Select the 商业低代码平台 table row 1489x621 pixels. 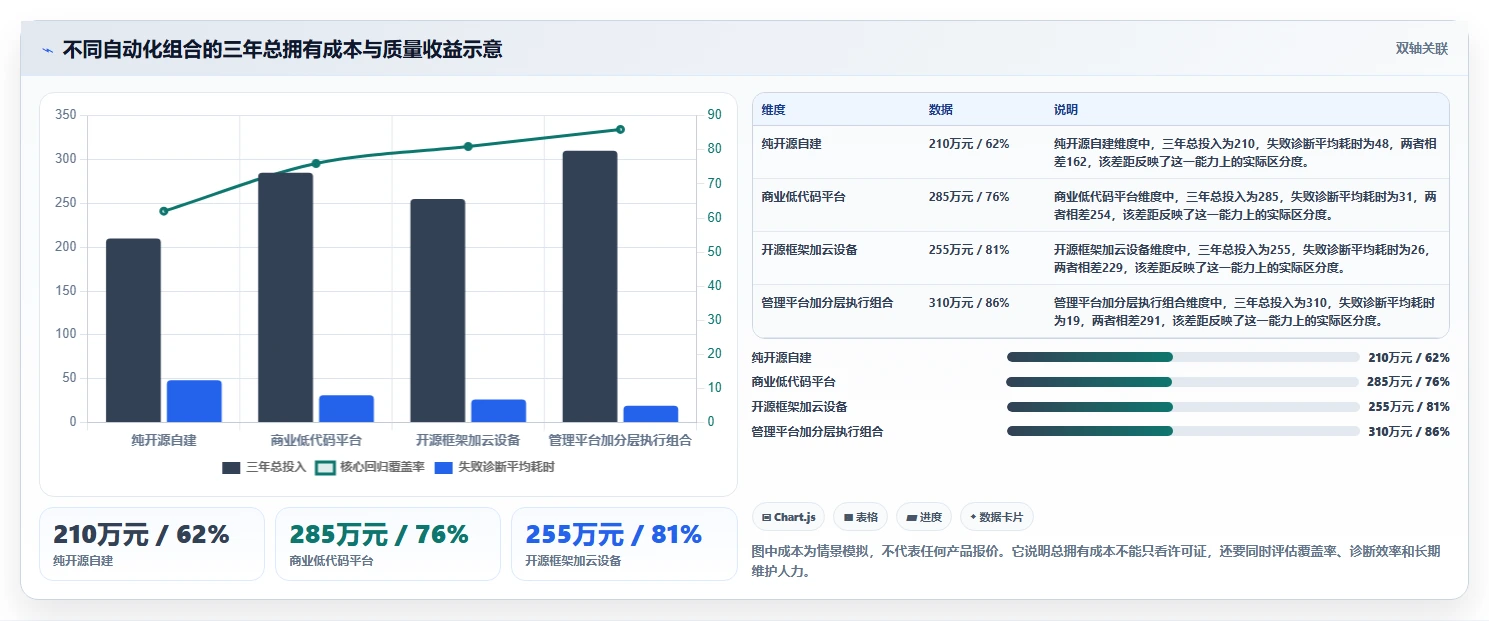1100,205
